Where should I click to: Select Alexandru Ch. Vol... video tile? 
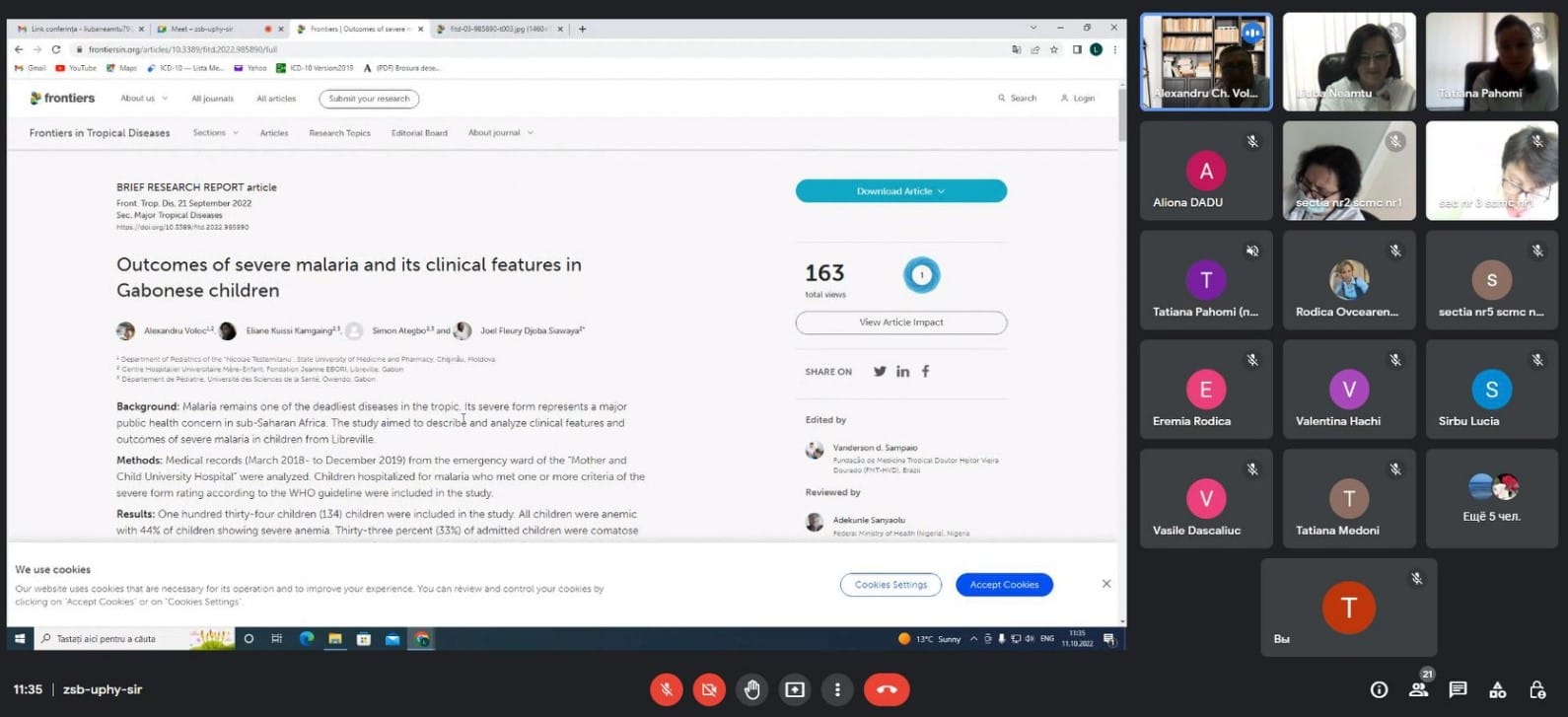point(1206,61)
